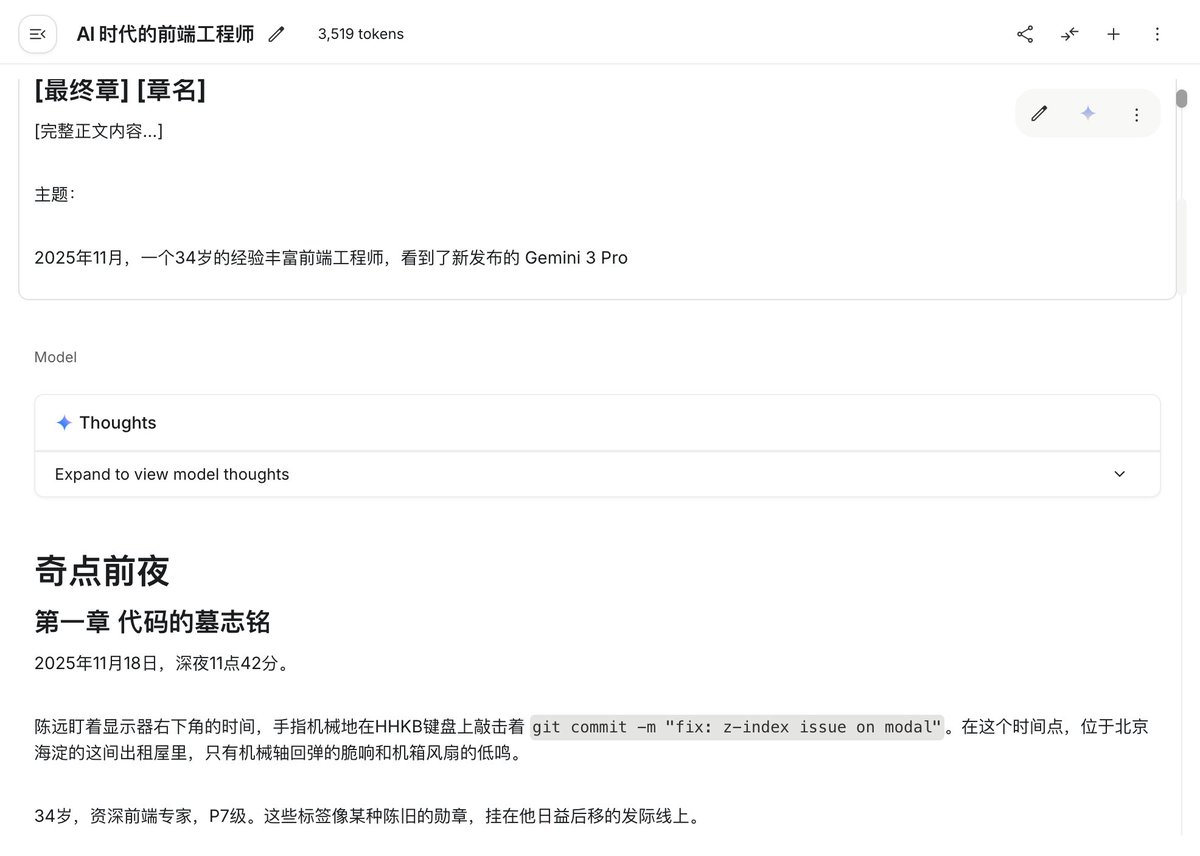Select the title AI 时代的前端工程师
Viewport: 1200px width, 856px height.
click(x=165, y=34)
